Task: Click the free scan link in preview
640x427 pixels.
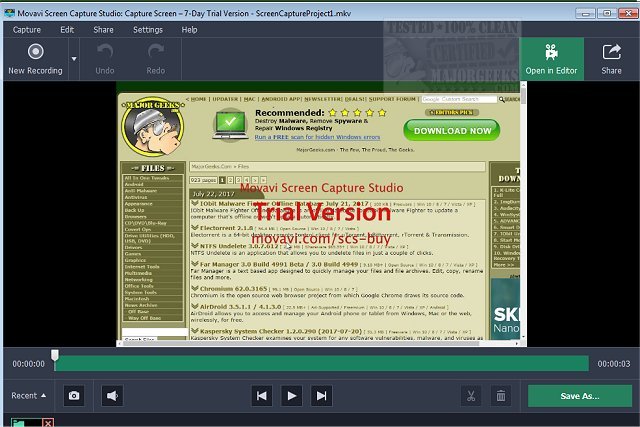Action: click(317, 137)
